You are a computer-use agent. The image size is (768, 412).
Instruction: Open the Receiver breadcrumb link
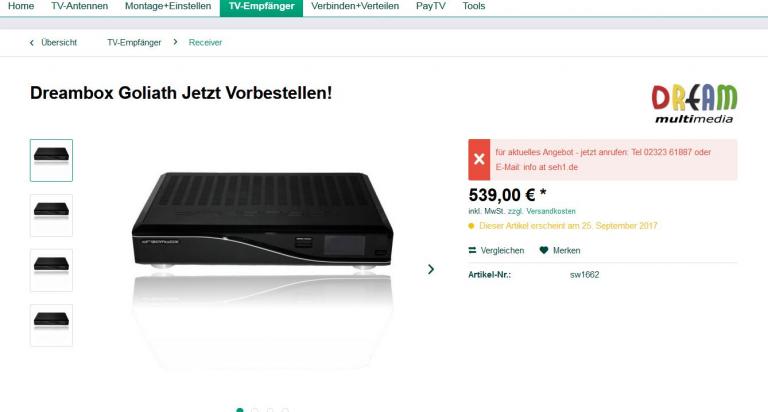coord(205,43)
